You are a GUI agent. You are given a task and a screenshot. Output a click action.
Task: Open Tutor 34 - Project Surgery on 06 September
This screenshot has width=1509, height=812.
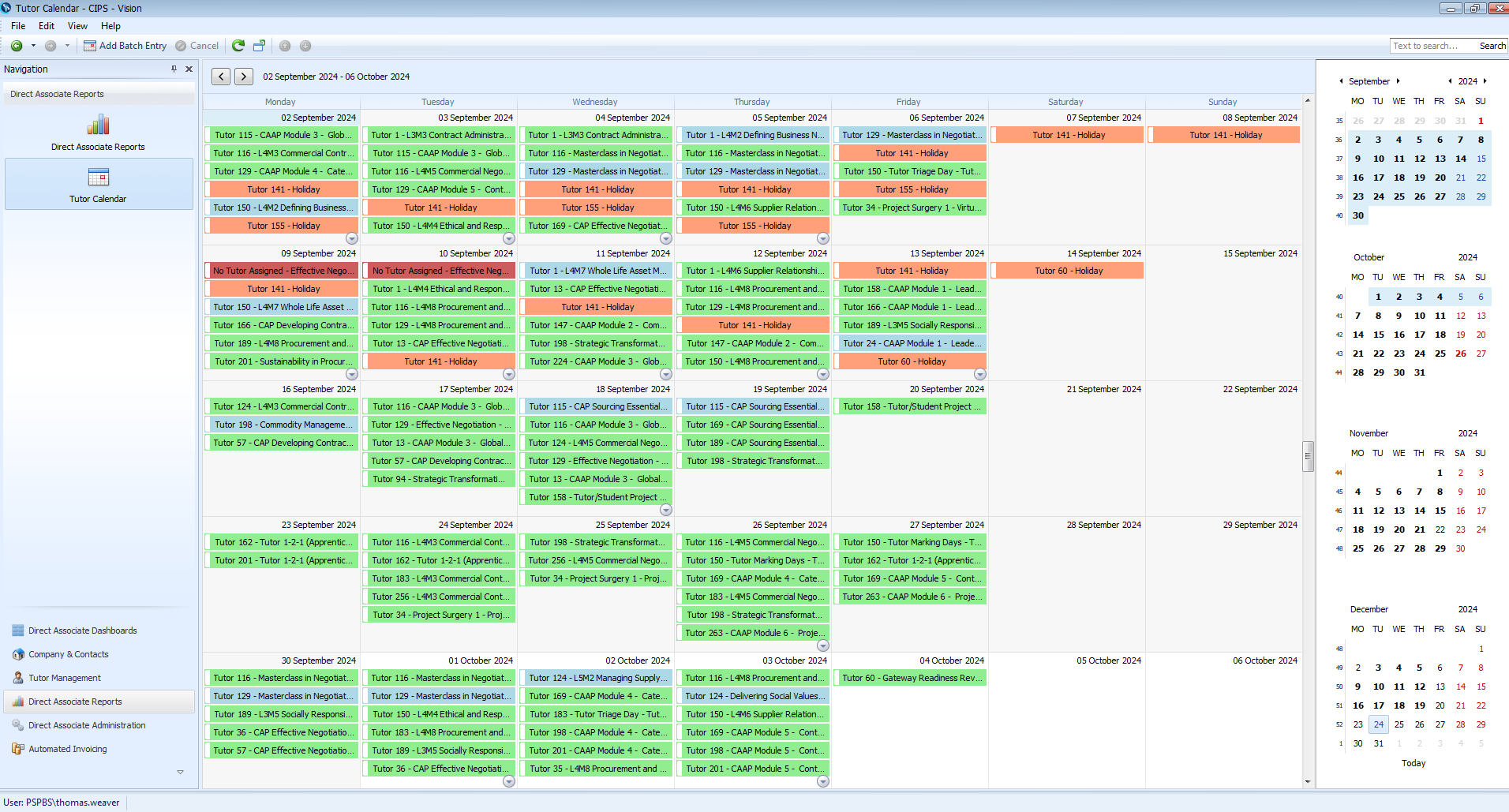pyautogui.click(x=910, y=208)
